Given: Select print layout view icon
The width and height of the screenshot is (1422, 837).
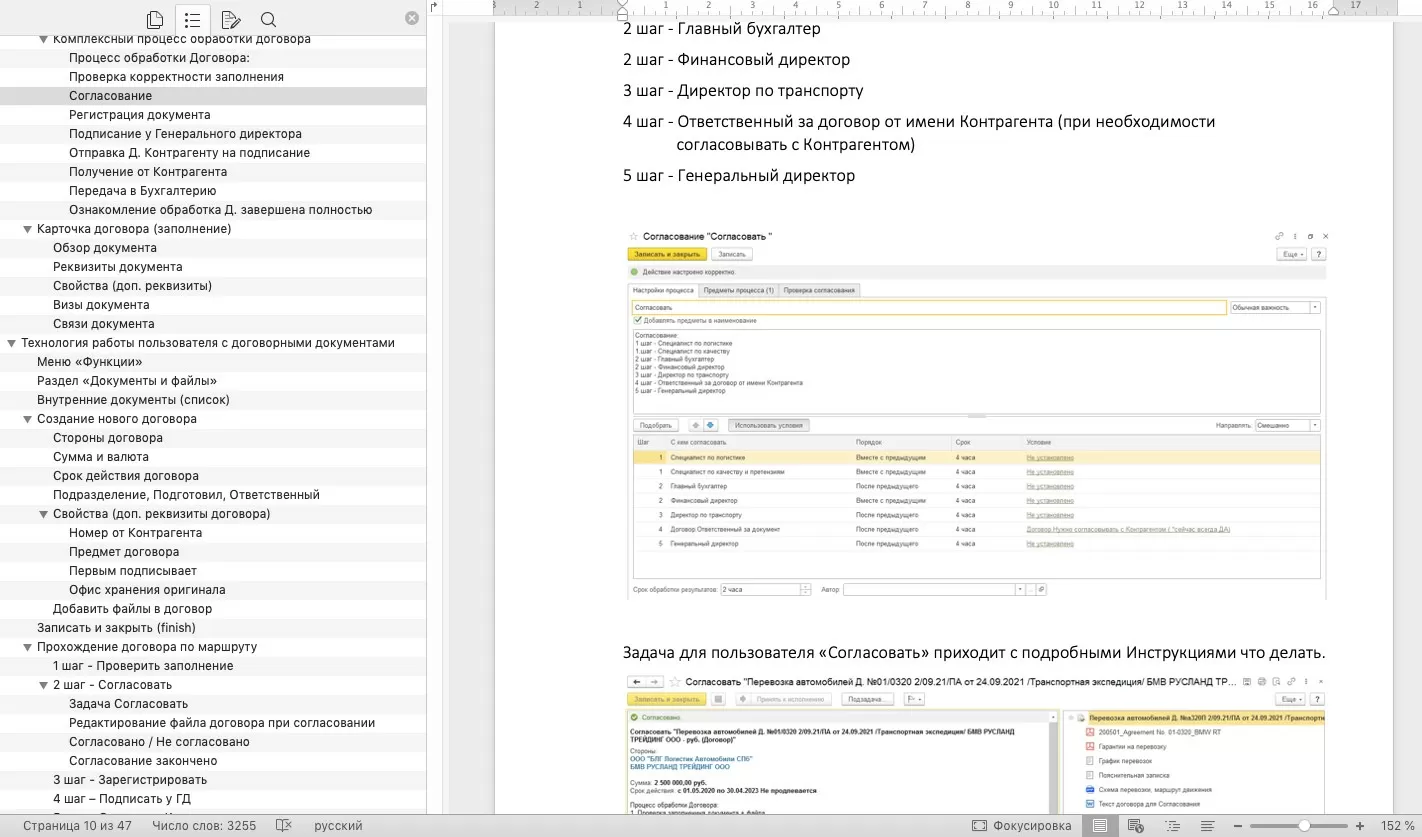Looking at the screenshot, I should pos(1100,826).
